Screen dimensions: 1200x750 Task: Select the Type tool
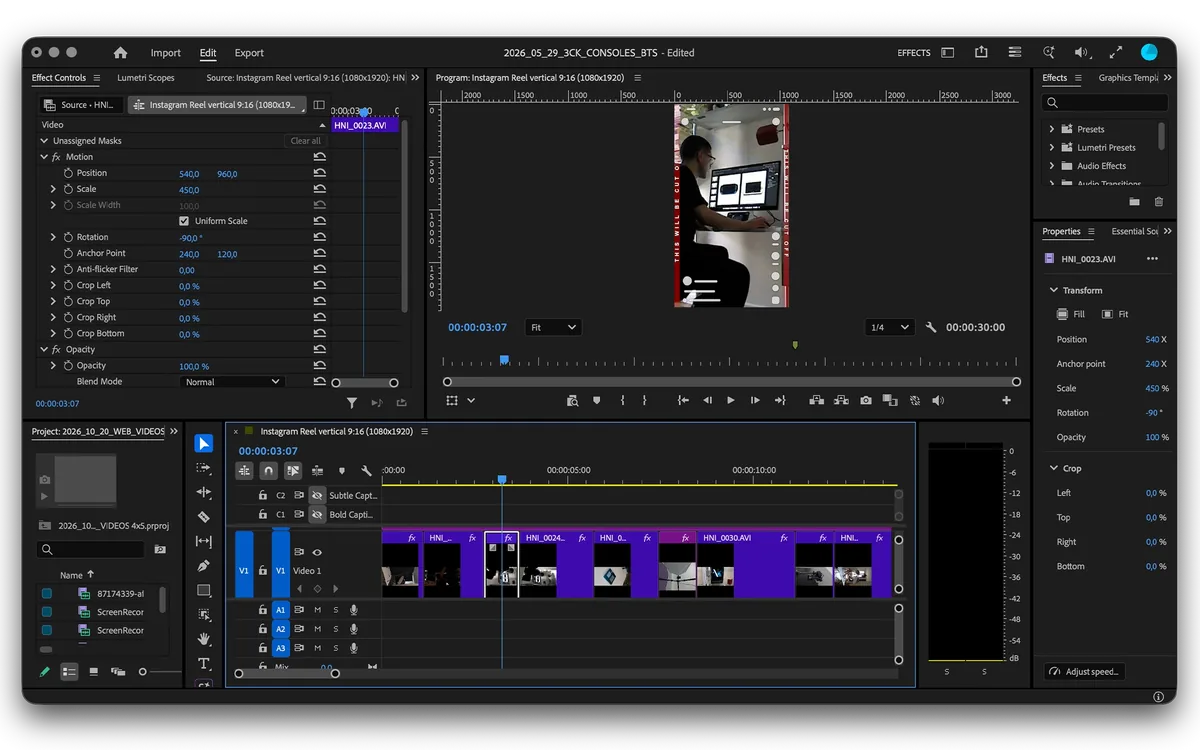tap(204, 663)
